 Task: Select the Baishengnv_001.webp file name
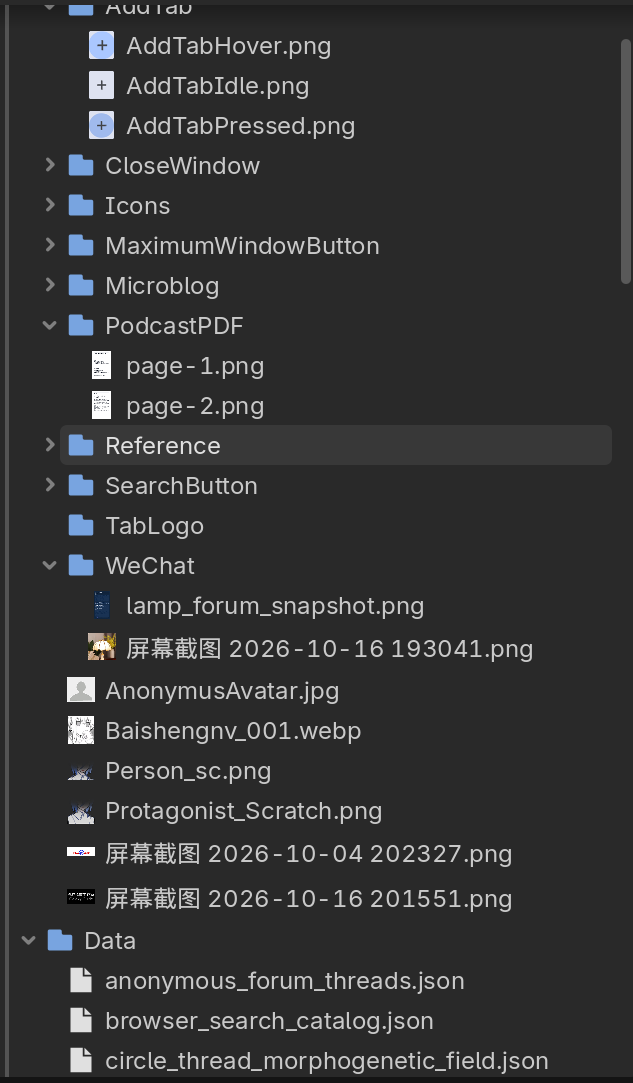233,731
